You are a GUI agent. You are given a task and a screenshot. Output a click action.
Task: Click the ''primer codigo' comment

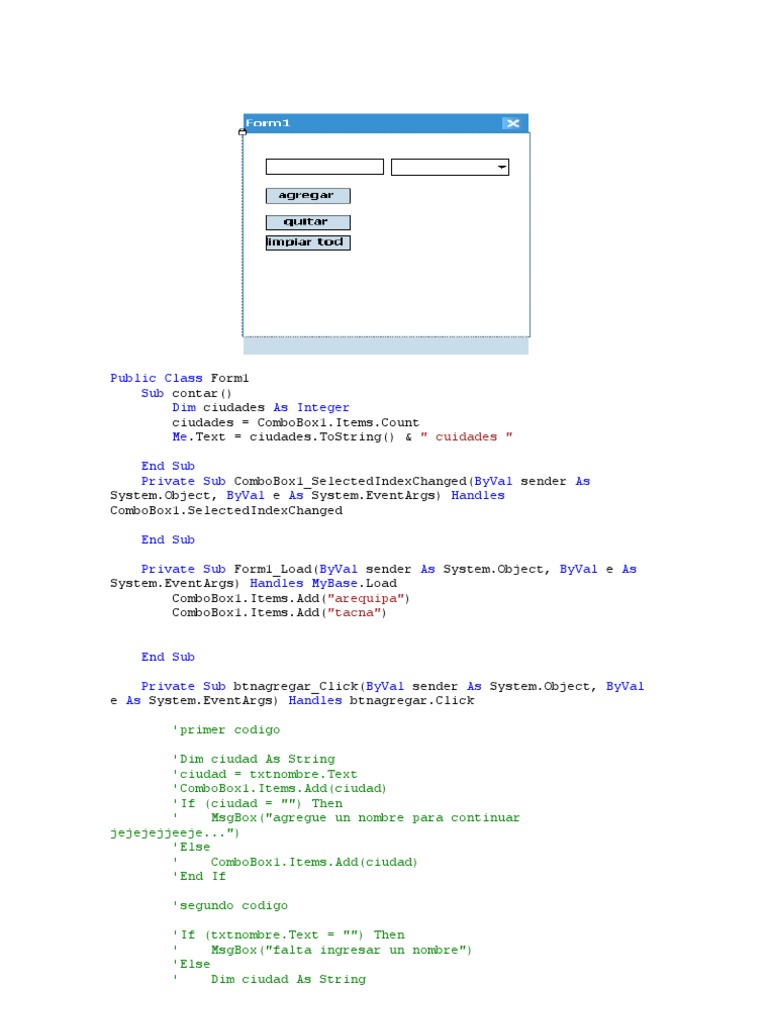226,730
